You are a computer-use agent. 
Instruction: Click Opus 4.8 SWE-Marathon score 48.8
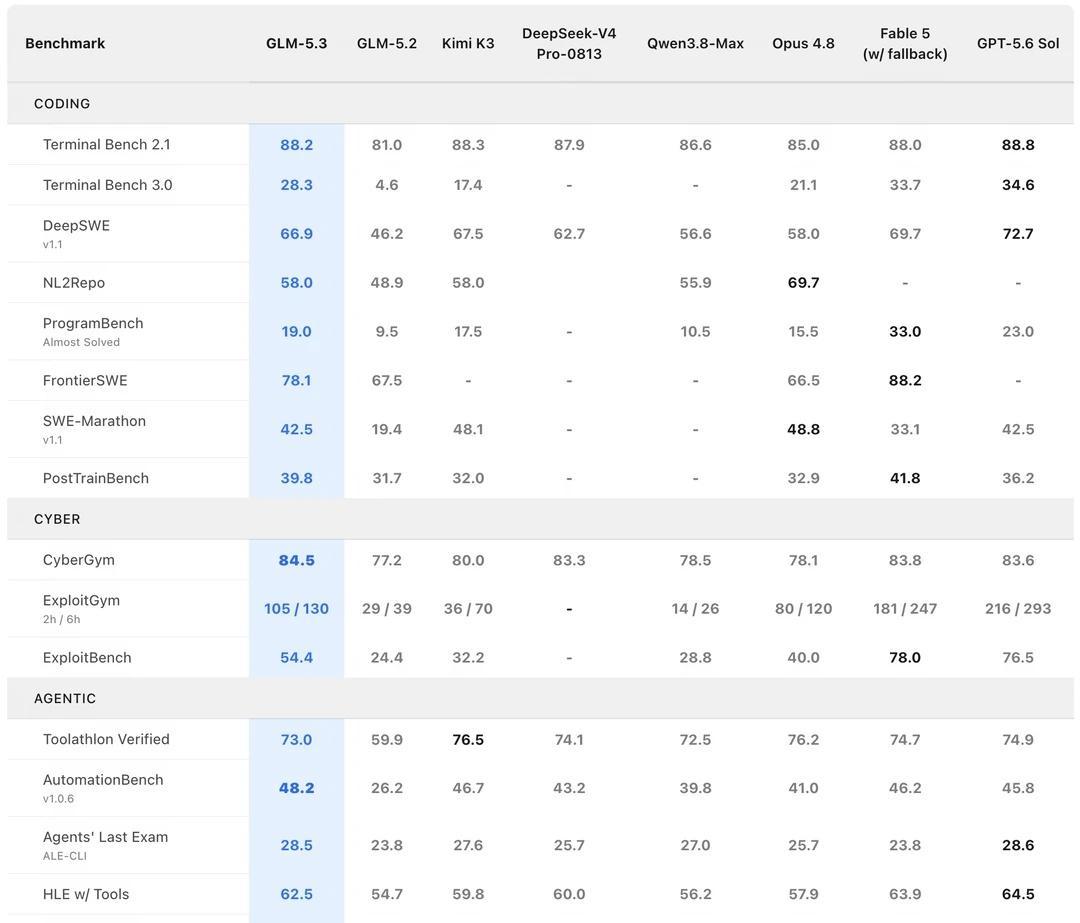803,430
